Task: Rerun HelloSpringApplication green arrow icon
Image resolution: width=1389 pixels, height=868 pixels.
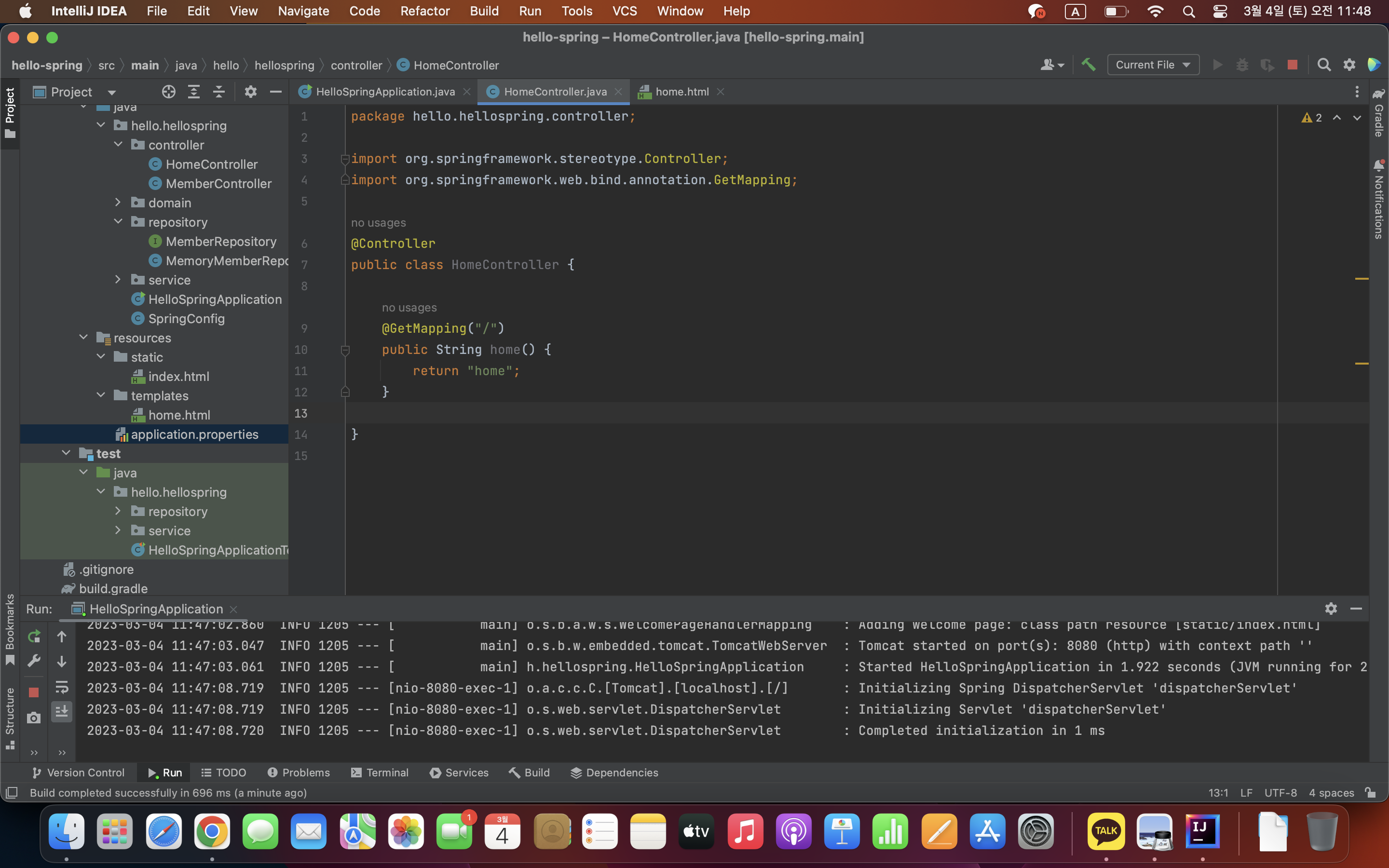Action: click(x=34, y=636)
